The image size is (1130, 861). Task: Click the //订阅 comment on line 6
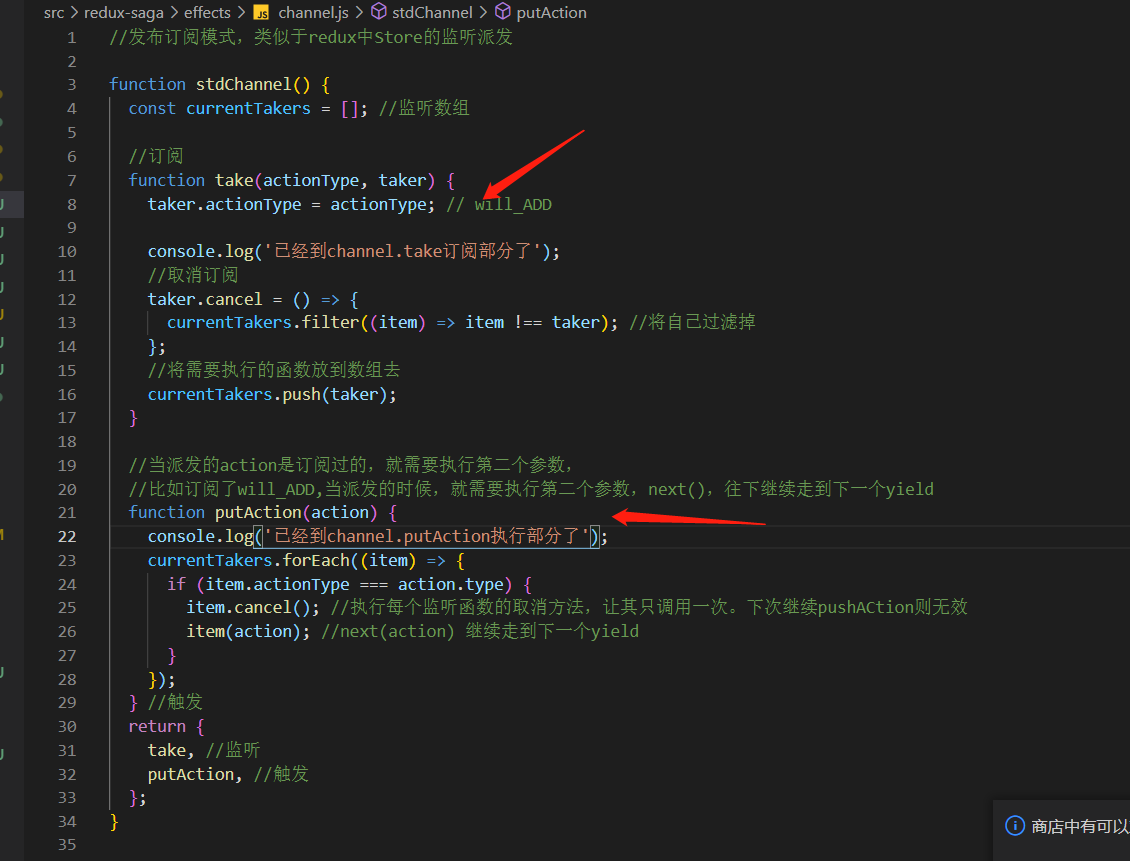coord(156,156)
